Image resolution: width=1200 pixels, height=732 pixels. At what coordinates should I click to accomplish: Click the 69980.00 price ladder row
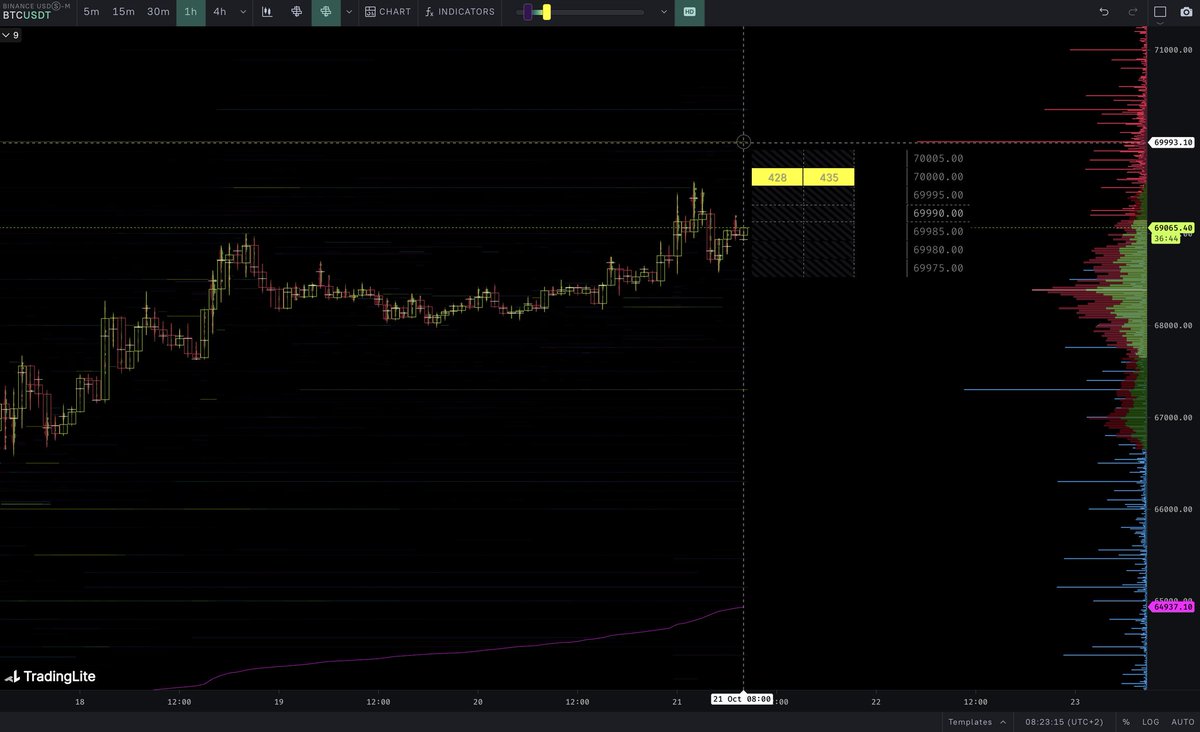938,250
